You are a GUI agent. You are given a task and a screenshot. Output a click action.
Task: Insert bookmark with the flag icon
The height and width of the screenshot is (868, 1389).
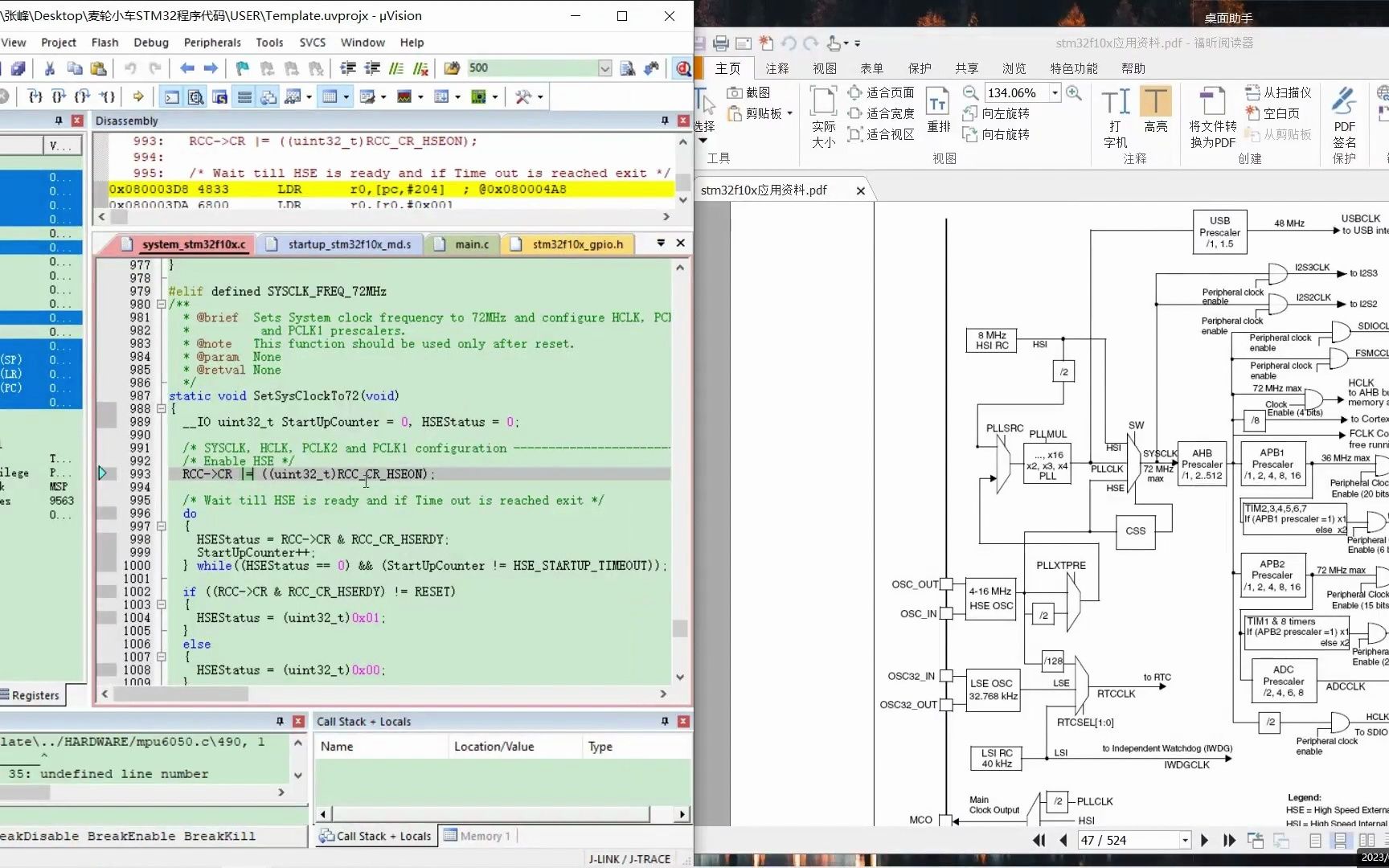[242, 68]
